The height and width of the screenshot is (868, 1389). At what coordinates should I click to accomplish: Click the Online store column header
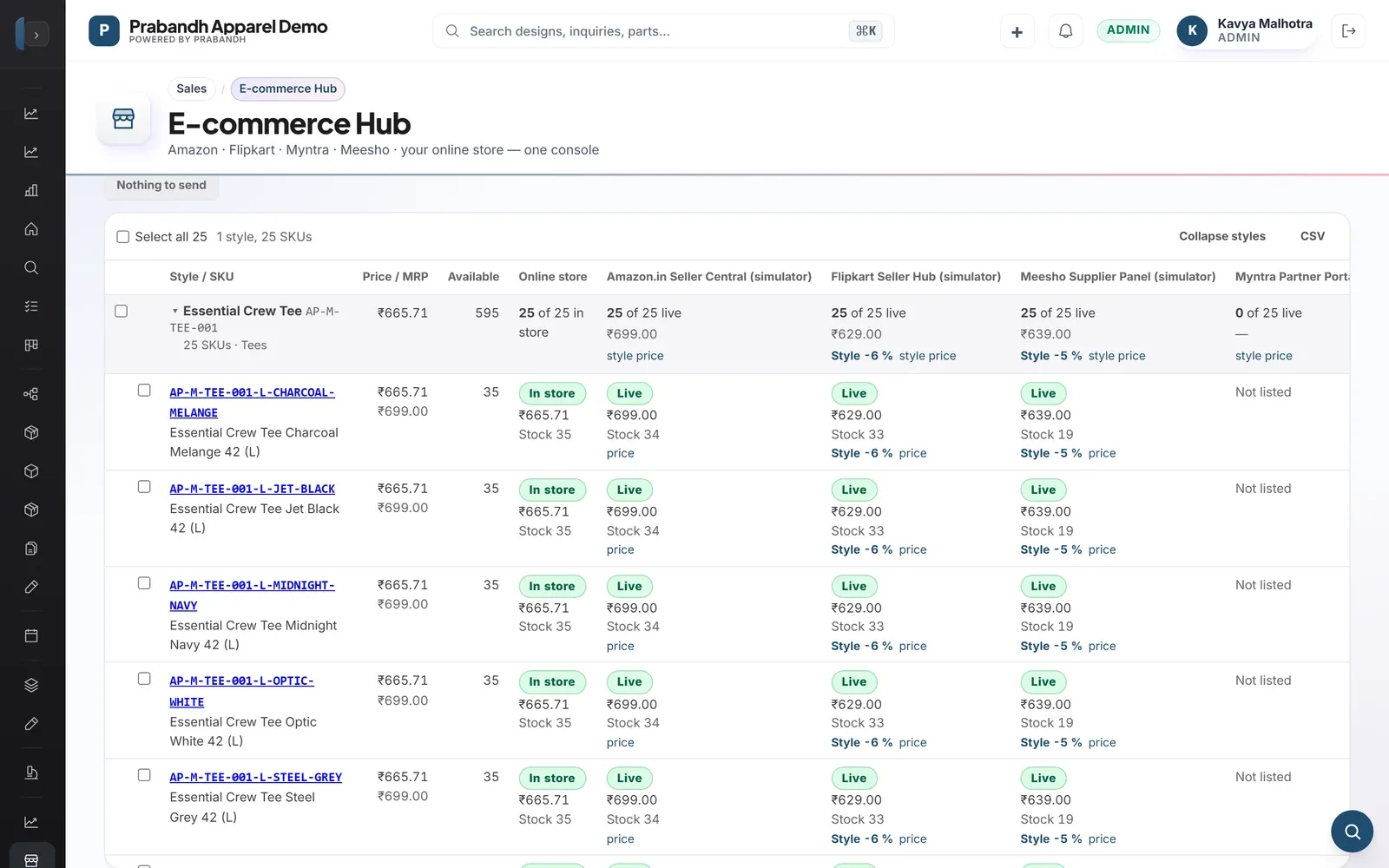coord(552,277)
